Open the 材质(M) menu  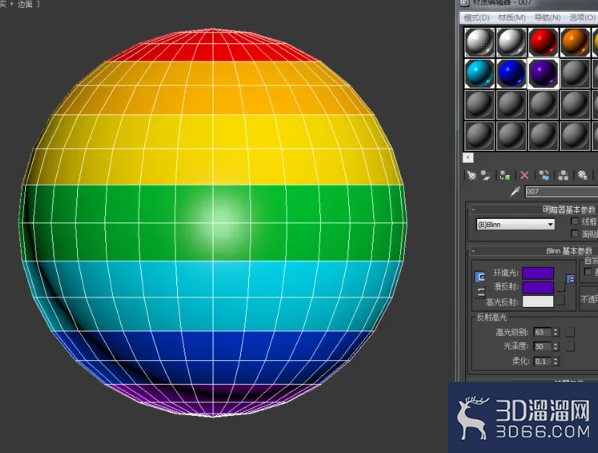512,18
